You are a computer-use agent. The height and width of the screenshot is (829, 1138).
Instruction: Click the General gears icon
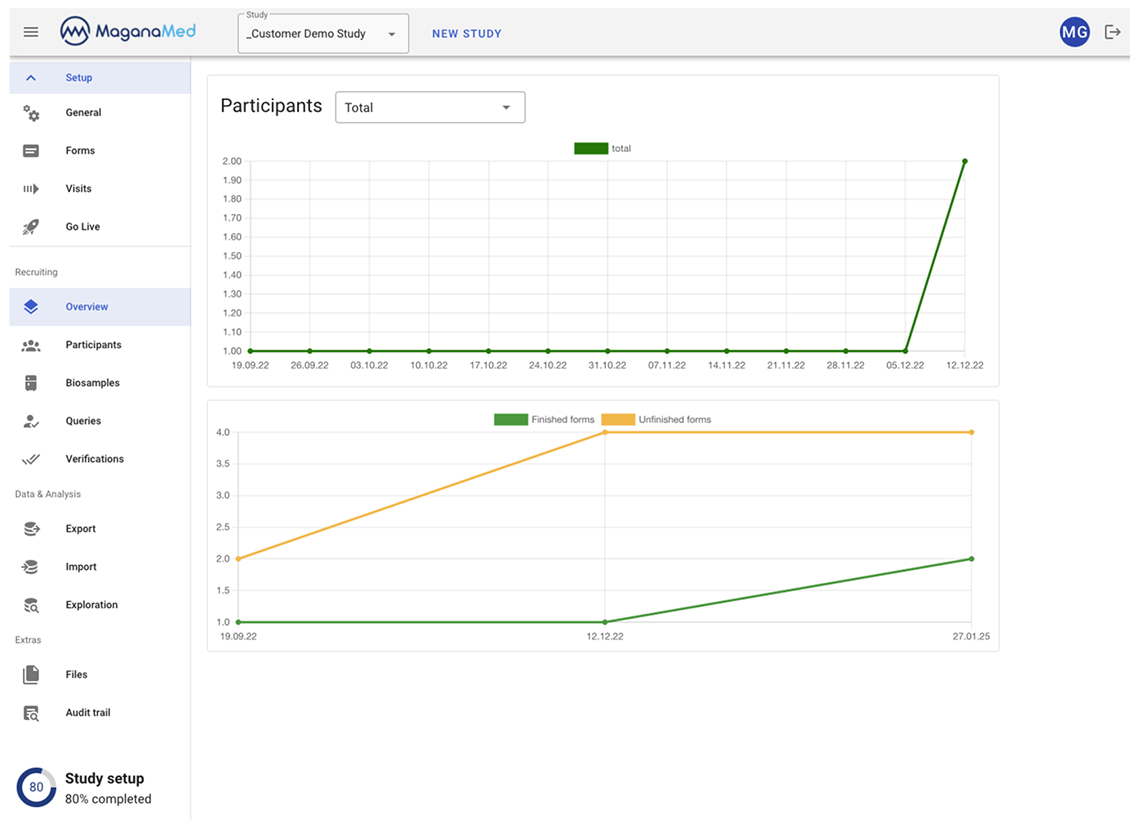click(31, 113)
